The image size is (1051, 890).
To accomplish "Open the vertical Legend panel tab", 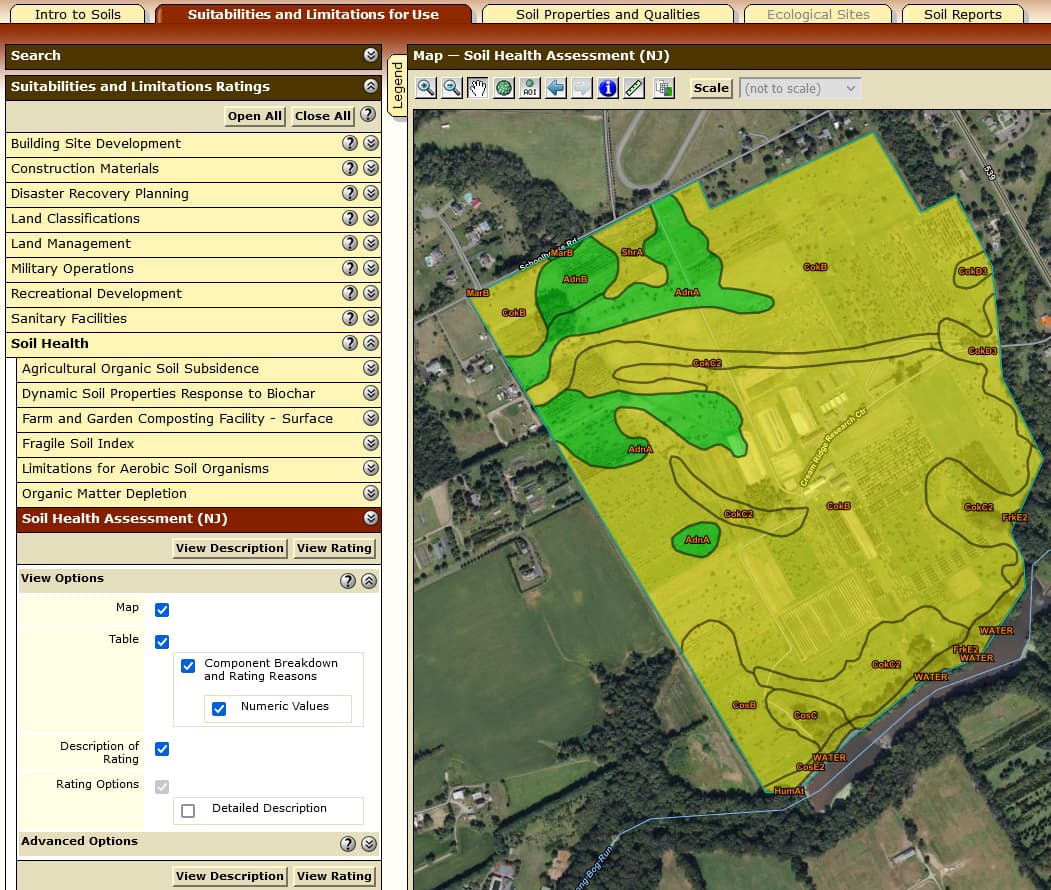I will (x=397, y=85).
